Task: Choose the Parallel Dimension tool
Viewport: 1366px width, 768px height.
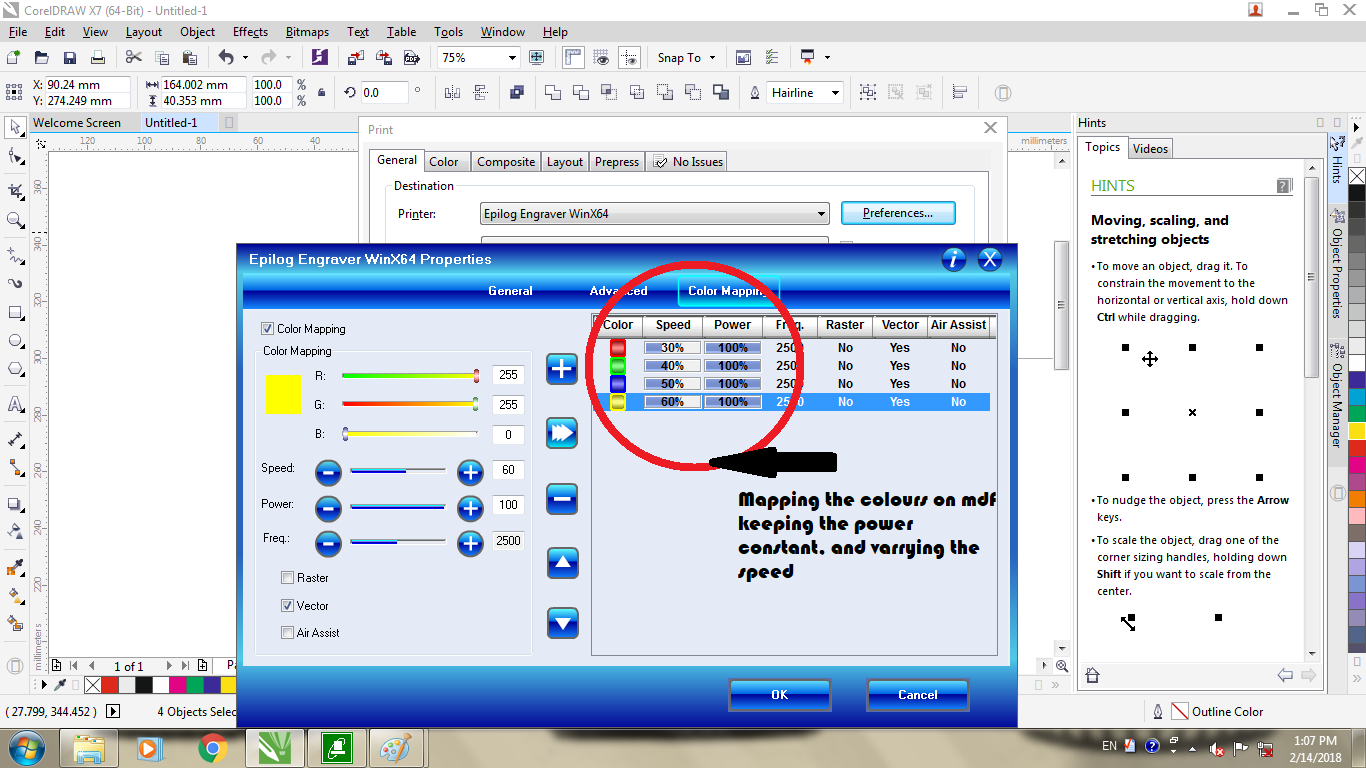Action: coord(15,439)
